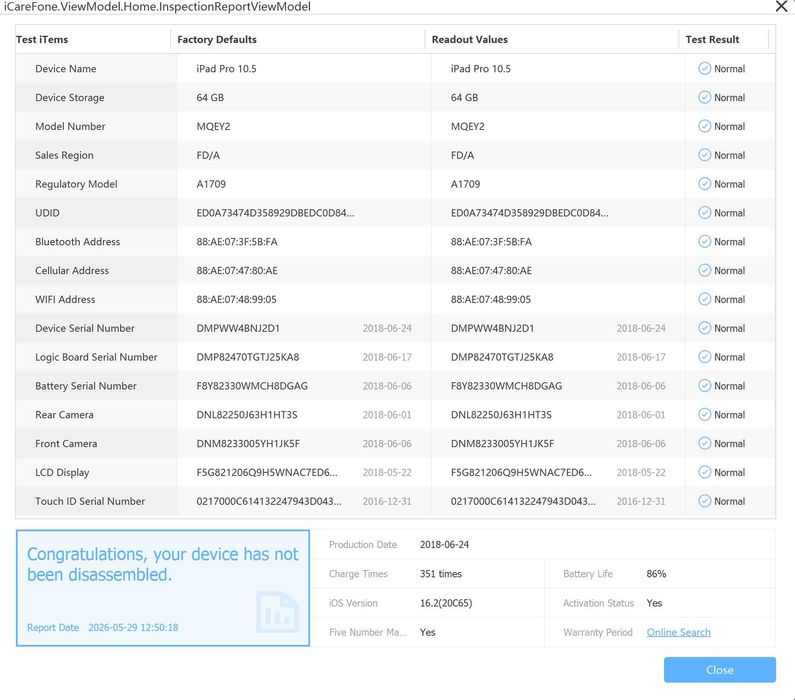795x700 pixels.
Task: Click the Report Date timestamp text
Action: [x=133, y=628]
